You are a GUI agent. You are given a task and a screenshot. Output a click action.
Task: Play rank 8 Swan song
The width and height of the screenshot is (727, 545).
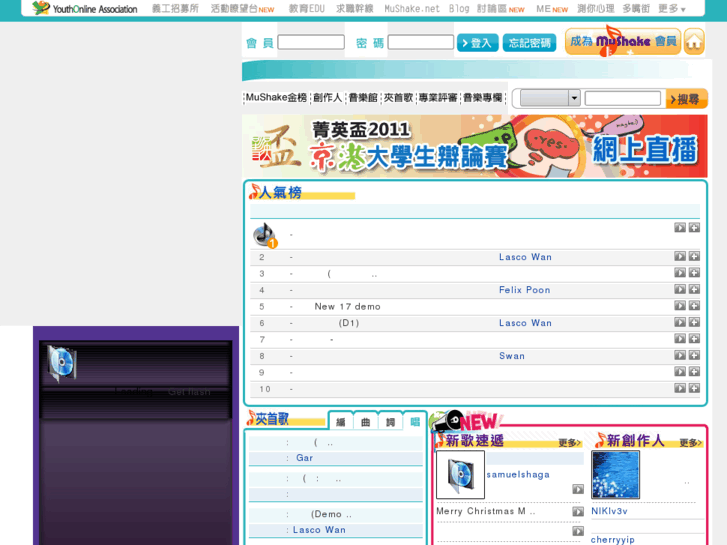pos(680,355)
